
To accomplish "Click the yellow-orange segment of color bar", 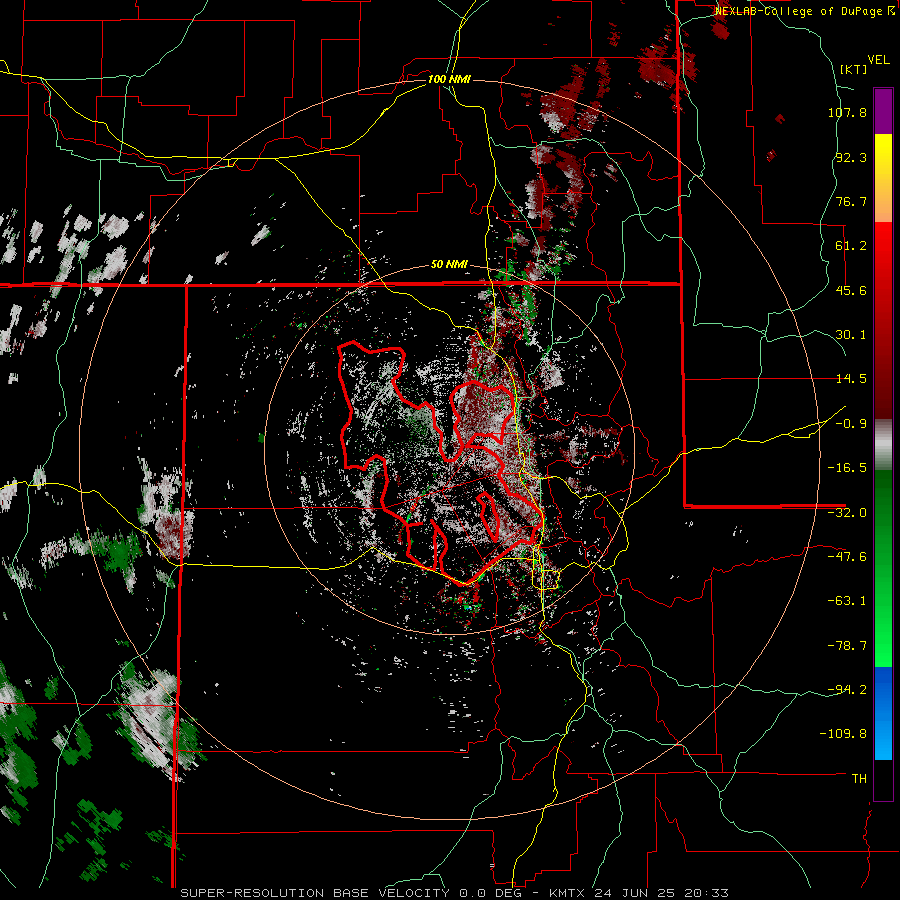I will tap(883, 178).
